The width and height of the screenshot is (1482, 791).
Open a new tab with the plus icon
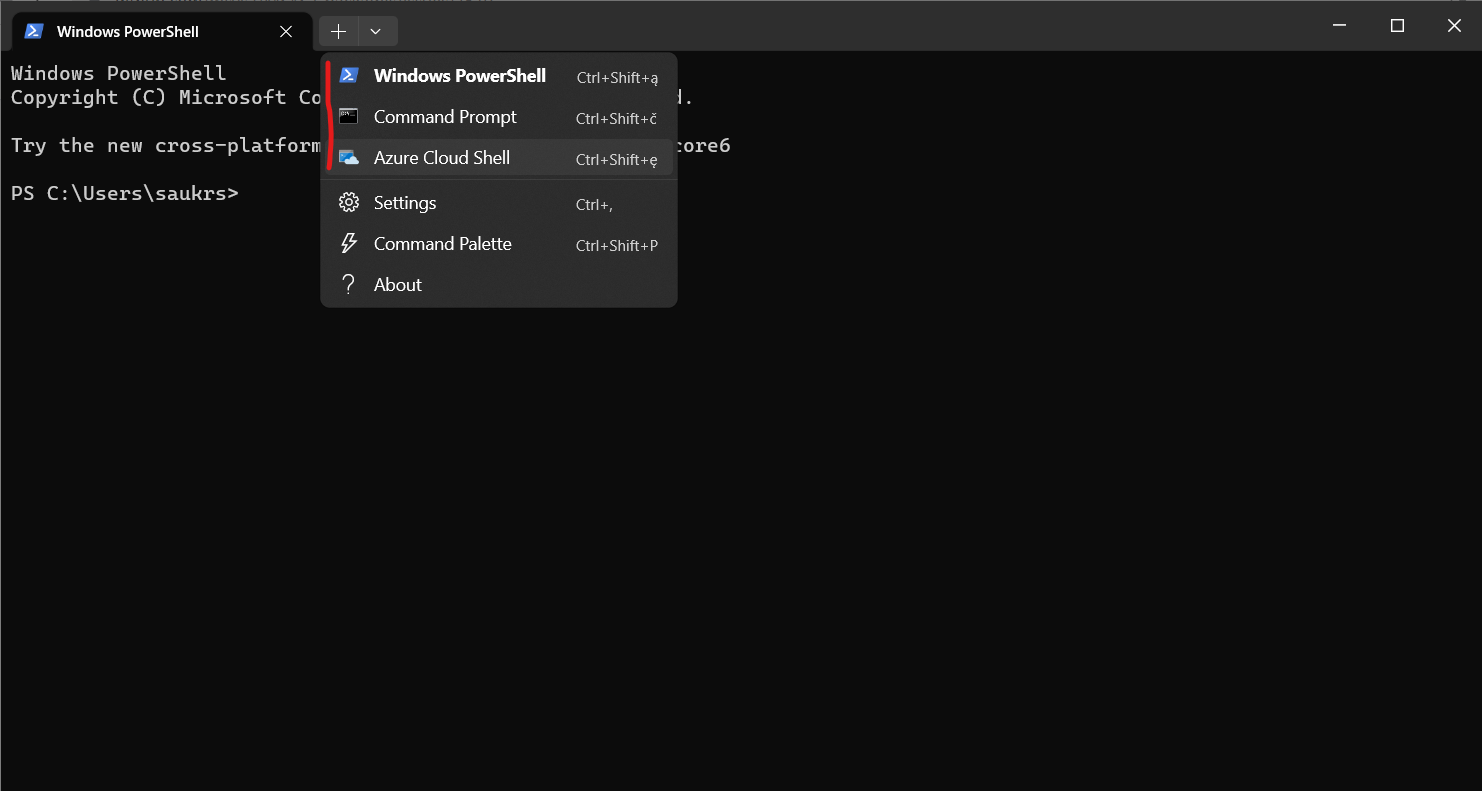click(338, 31)
